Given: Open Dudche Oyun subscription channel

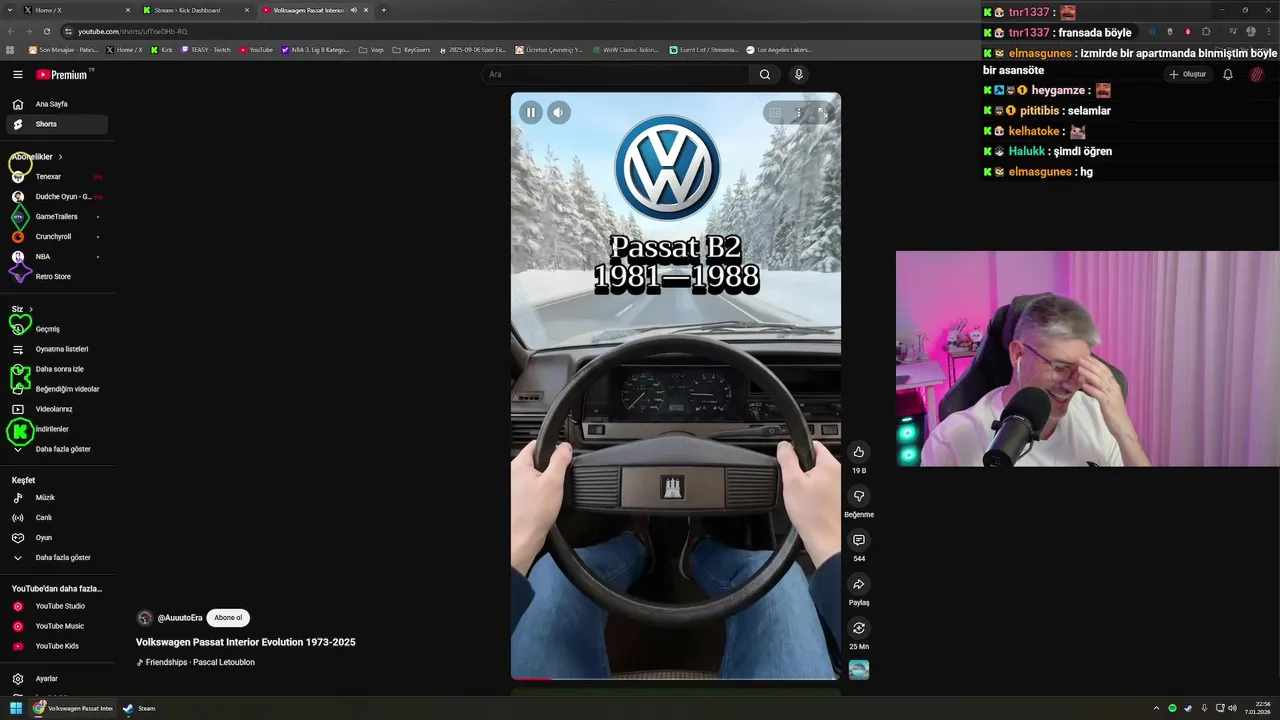Looking at the screenshot, I should coord(56,197).
